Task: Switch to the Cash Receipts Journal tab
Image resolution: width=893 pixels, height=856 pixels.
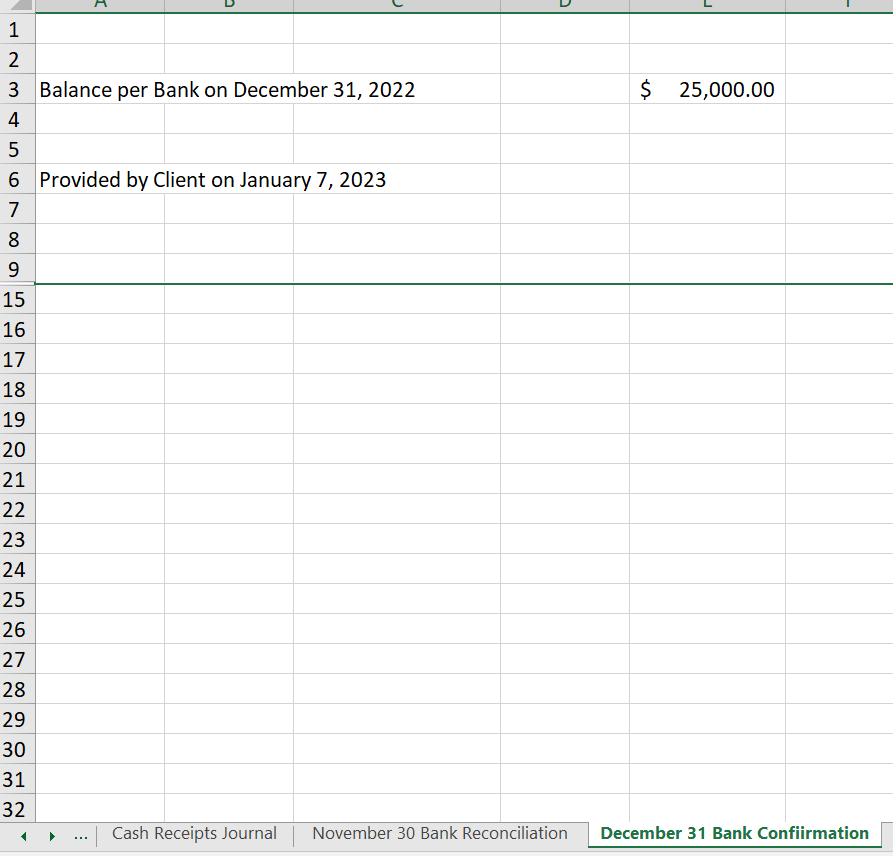Action: click(x=194, y=833)
